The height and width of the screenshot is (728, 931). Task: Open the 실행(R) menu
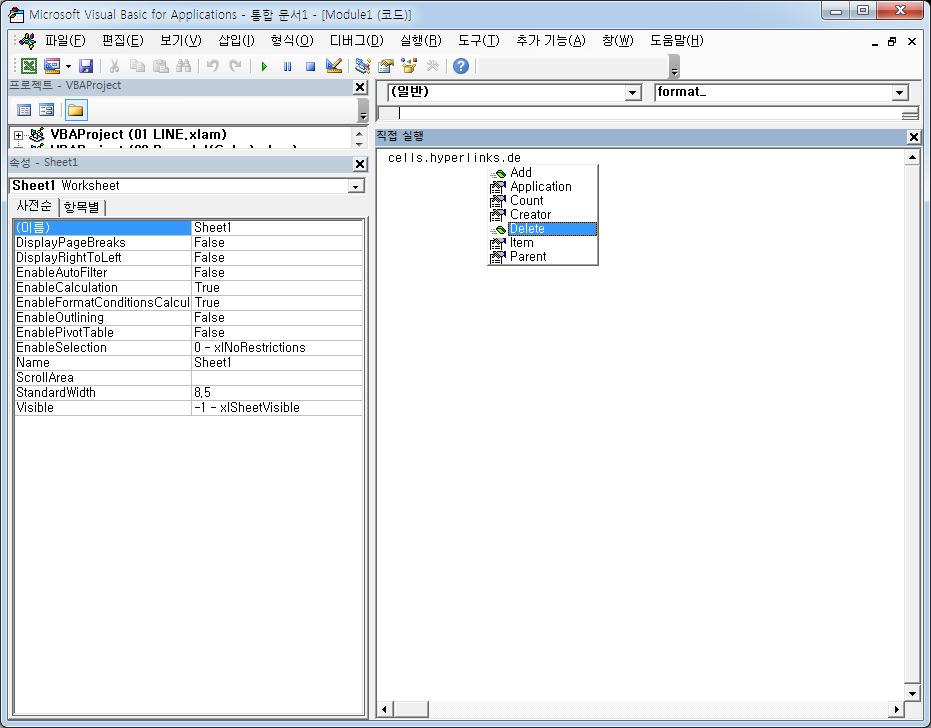(x=420, y=40)
